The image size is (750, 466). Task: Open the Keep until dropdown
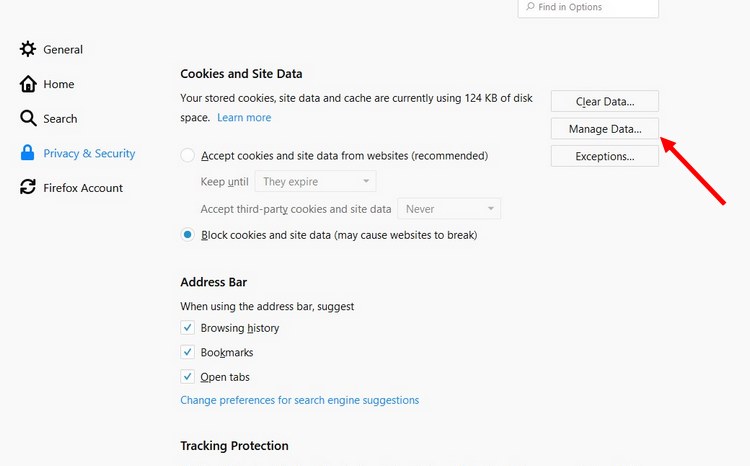(x=315, y=182)
